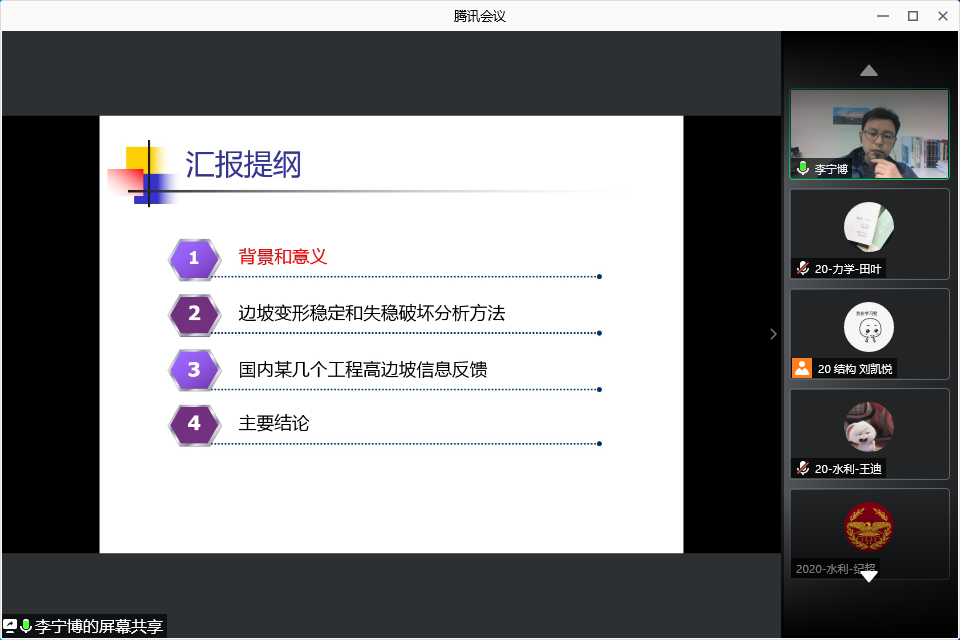Screen dimensions: 960x640
Task: Maximize the 腾讯会议 window
Action: tap(912, 15)
